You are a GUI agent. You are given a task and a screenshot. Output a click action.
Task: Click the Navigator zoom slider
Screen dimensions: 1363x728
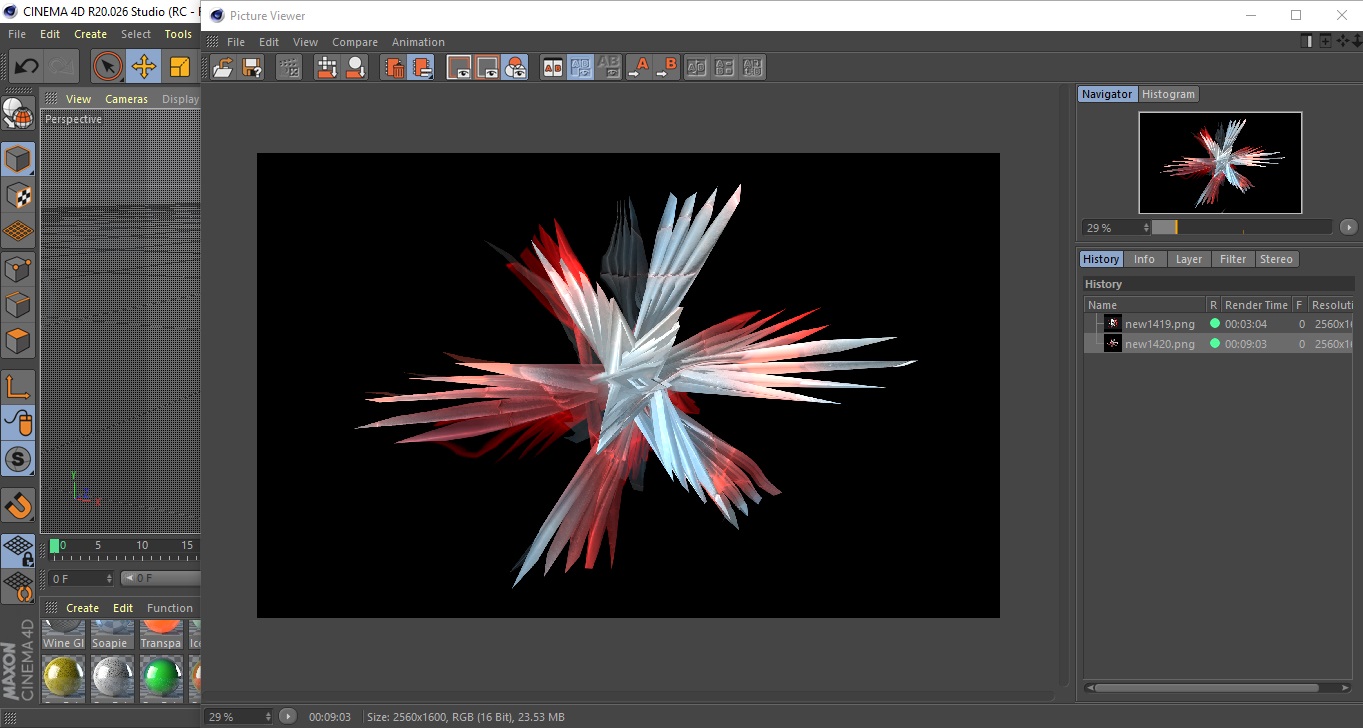click(x=1241, y=227)
